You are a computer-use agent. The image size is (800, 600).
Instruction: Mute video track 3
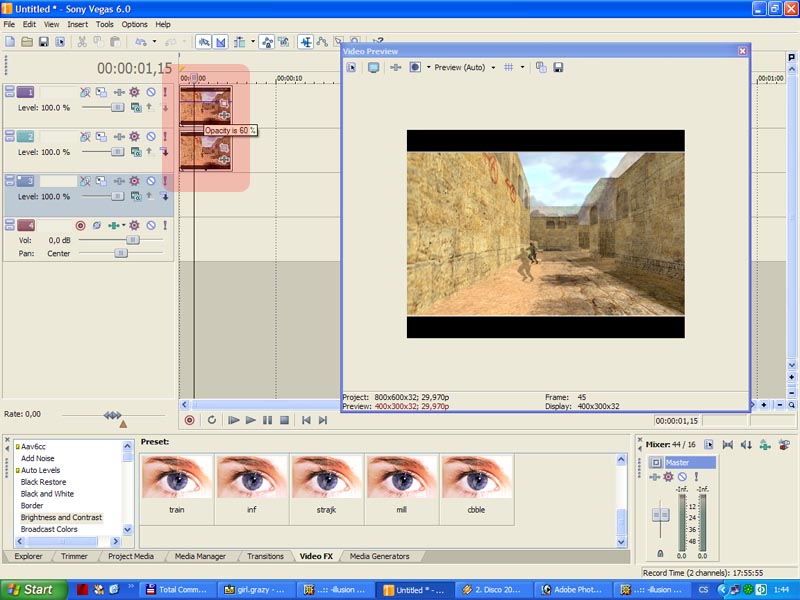click(151, 181)
